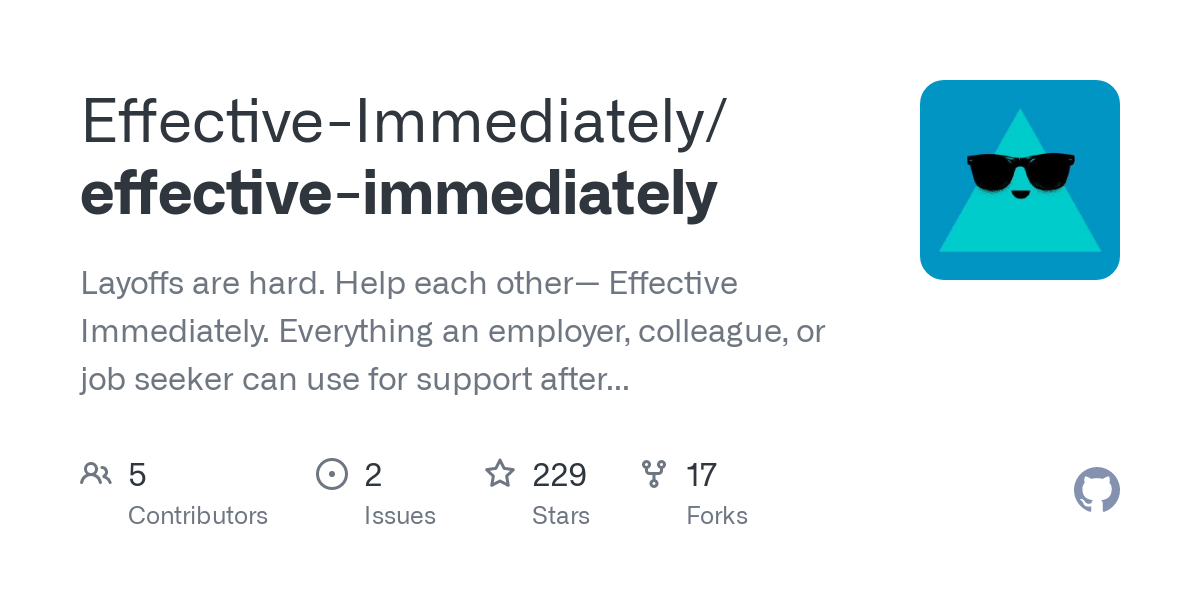Click the GitHub octocat logo

pos(1097,490)
